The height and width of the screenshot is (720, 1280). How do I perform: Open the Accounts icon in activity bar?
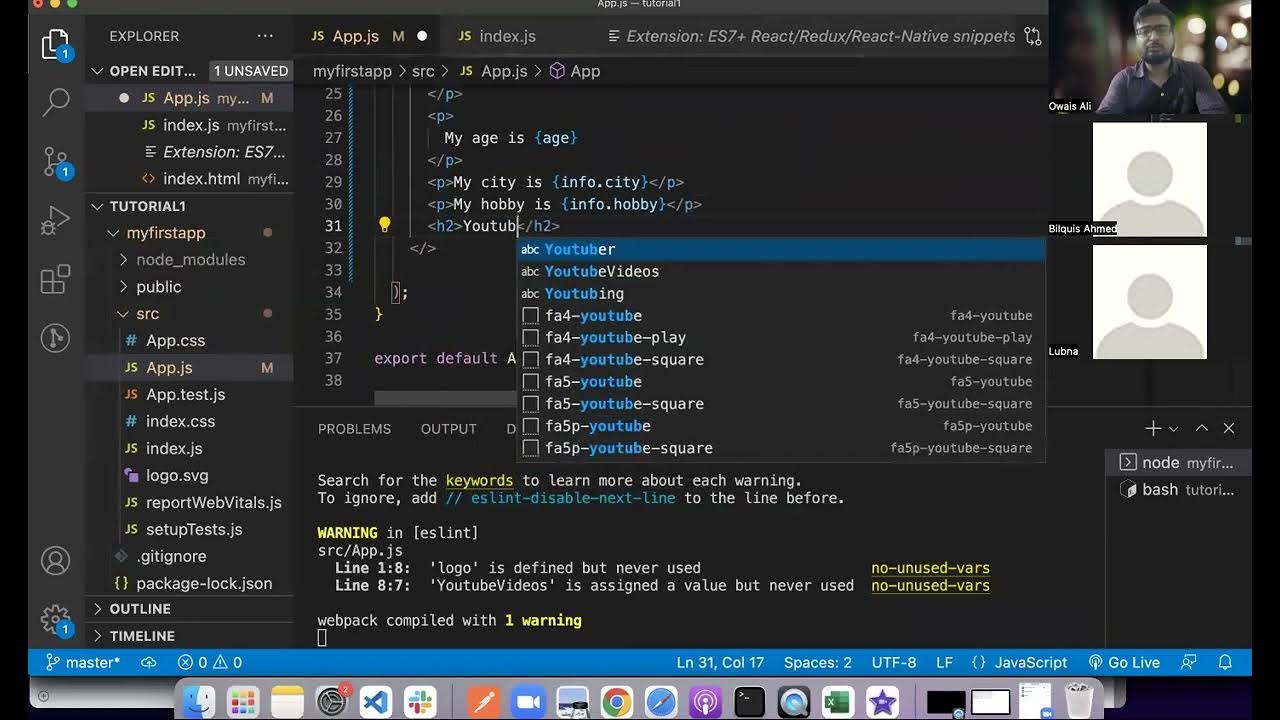[56, 560]
